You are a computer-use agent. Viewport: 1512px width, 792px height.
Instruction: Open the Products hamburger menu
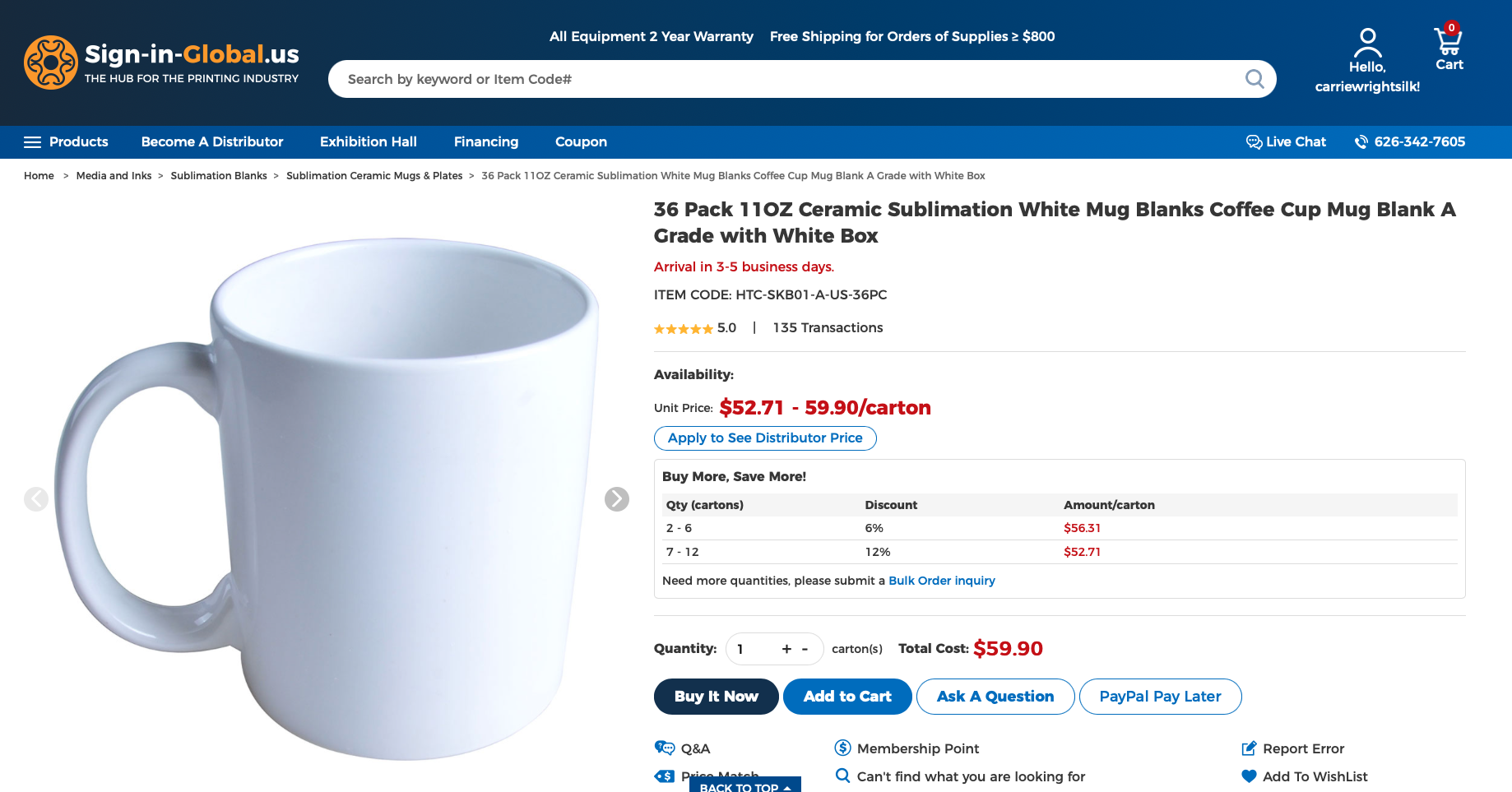32,142
